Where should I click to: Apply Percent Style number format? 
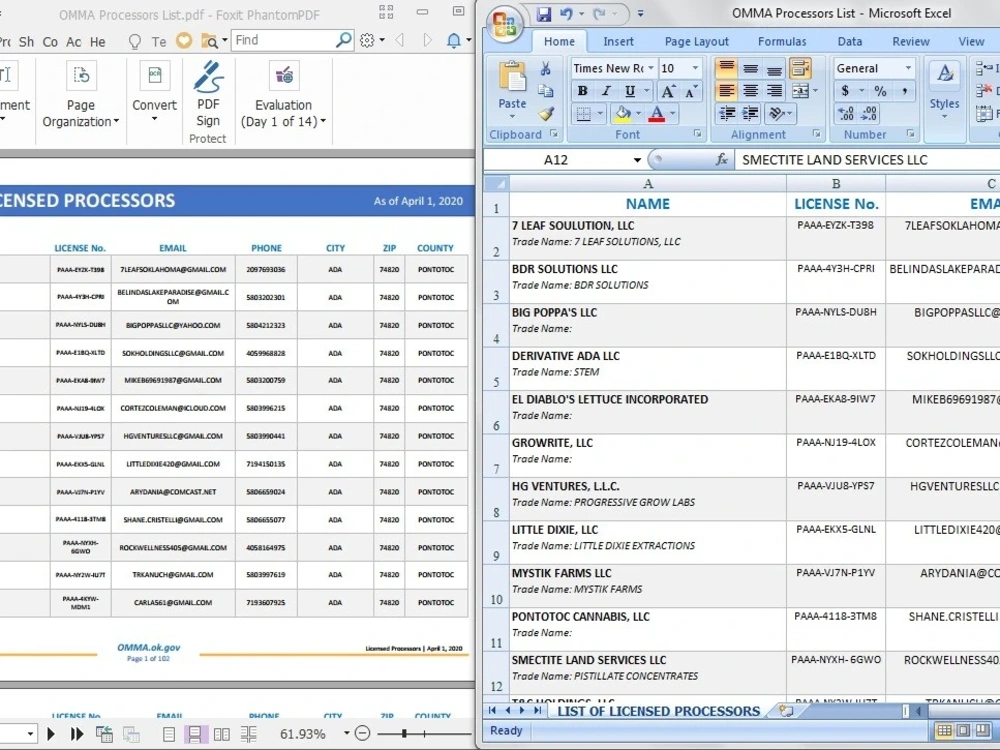(881, 91)
